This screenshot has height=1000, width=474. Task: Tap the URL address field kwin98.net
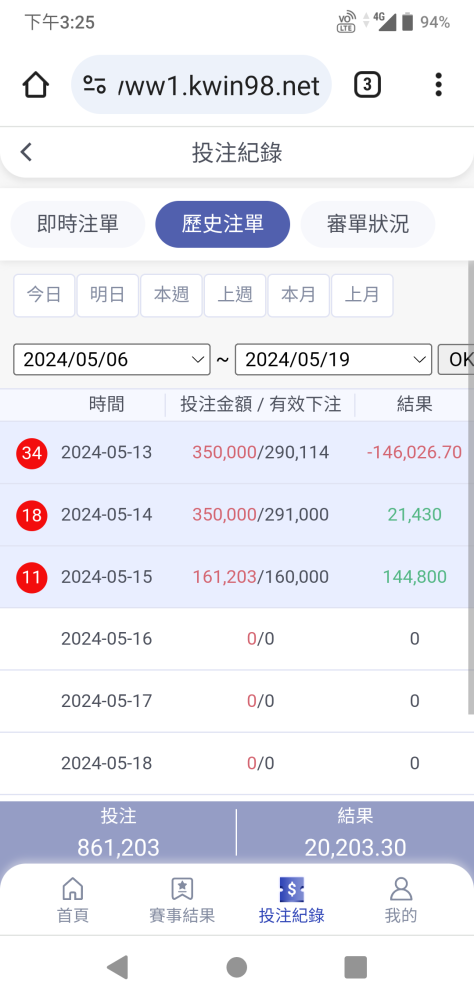click(x=202, y=85)
